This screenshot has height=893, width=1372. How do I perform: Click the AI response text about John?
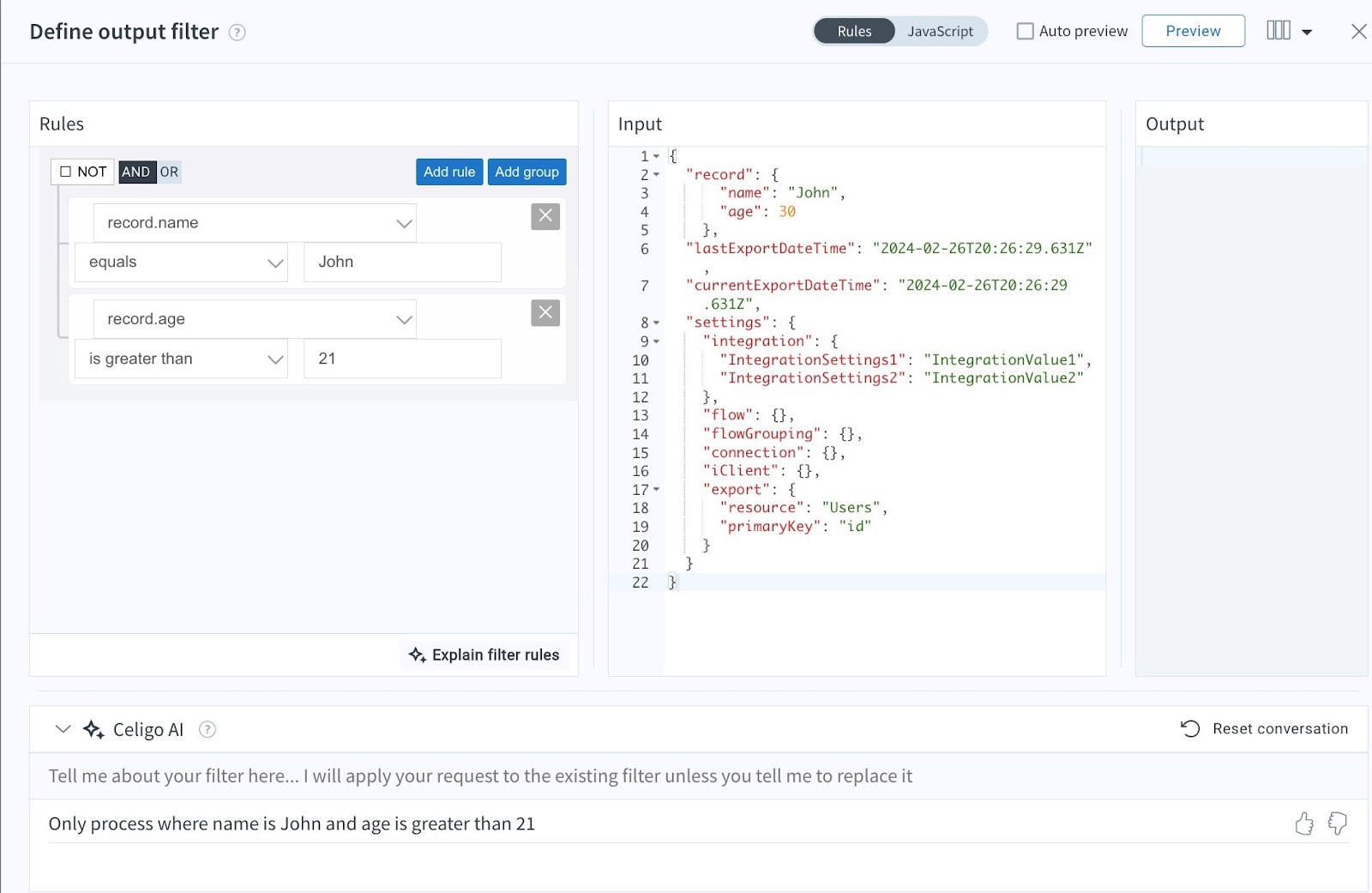[292, 824]
